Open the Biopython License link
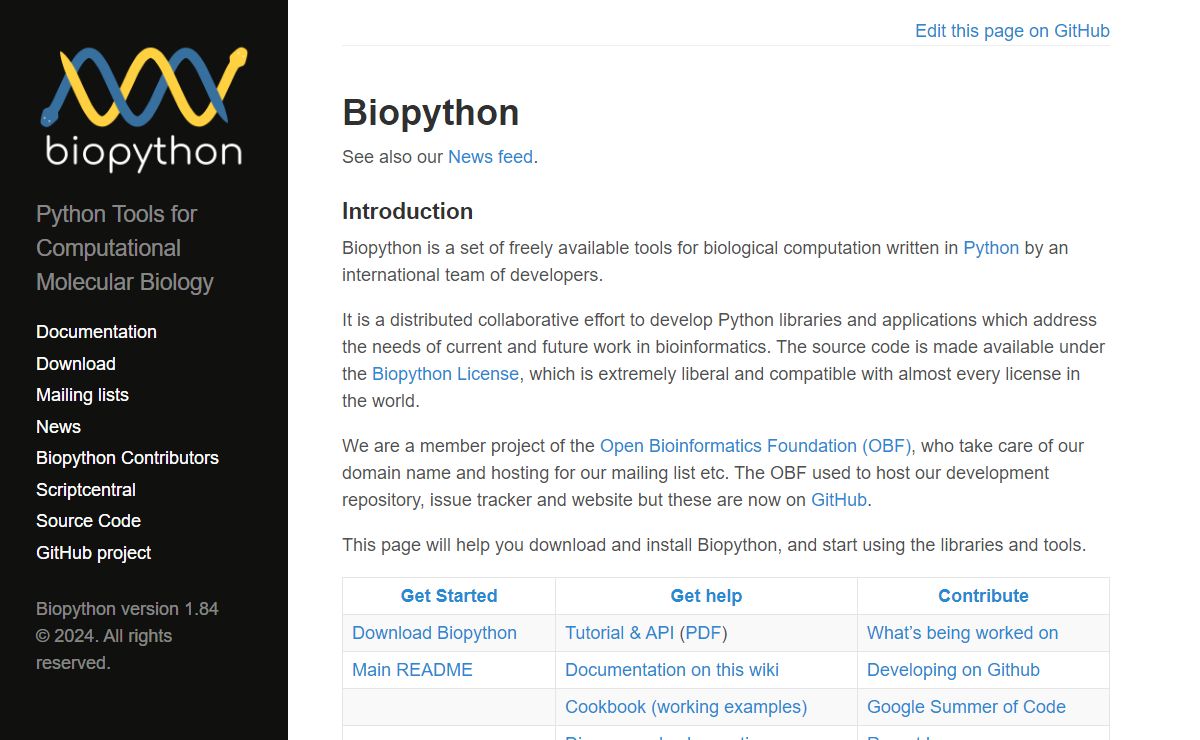Screen dimensions: 1200x740 [x=445, y=374]
